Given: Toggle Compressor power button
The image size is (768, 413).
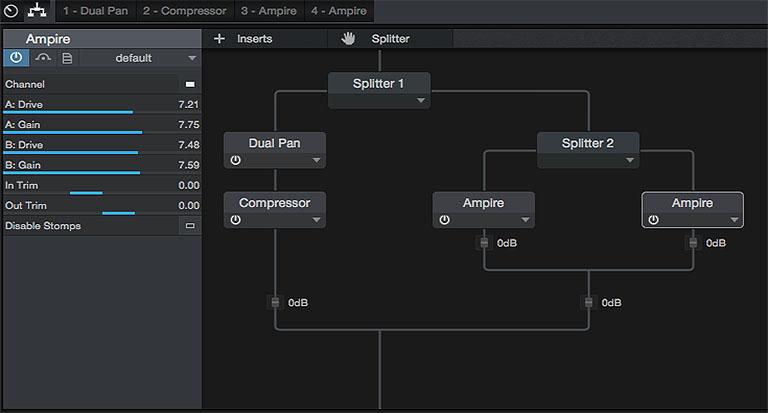Looking at the screenshot, I should coord(236,220).
